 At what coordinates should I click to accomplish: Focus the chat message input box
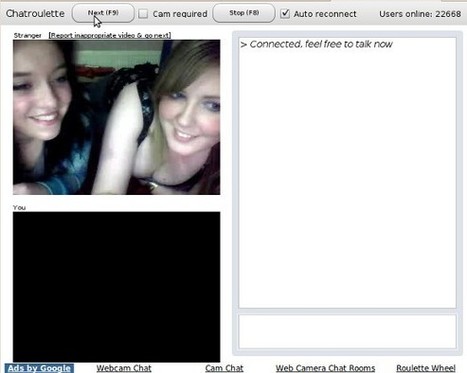(347, 331)
